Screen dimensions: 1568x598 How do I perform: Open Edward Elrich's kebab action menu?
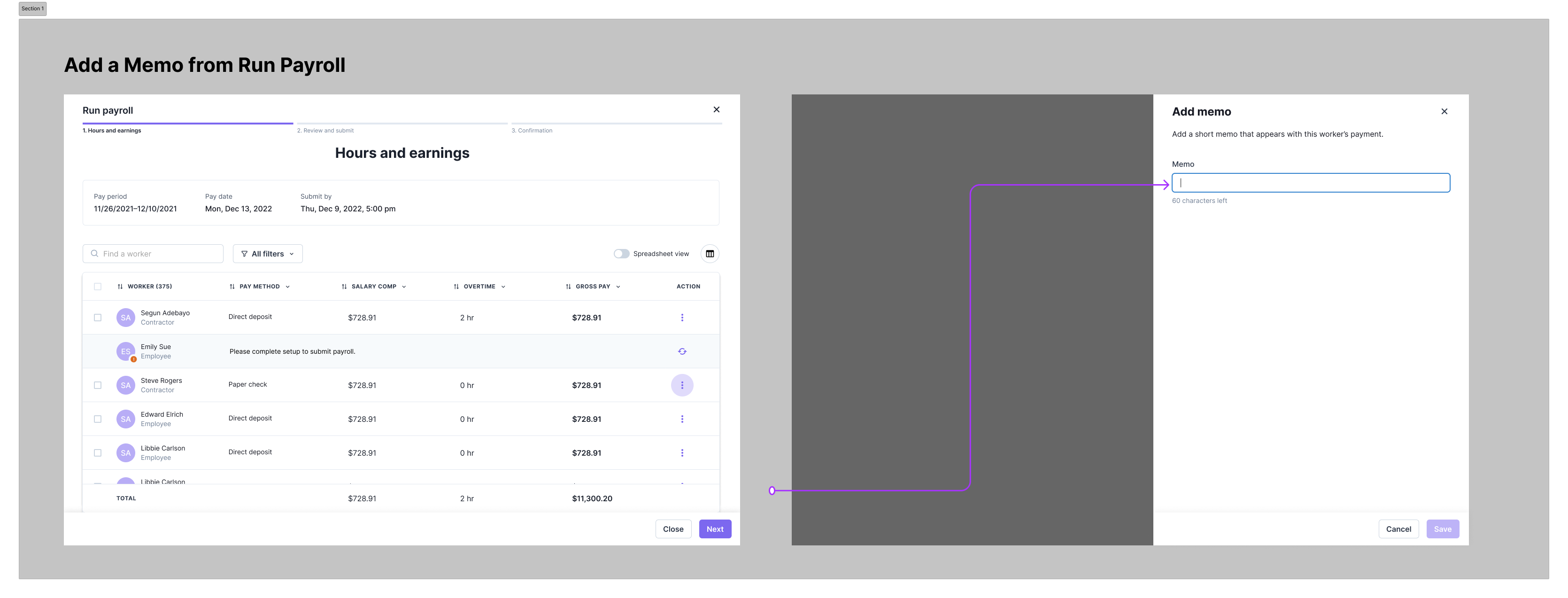click(x=682, y=419)
